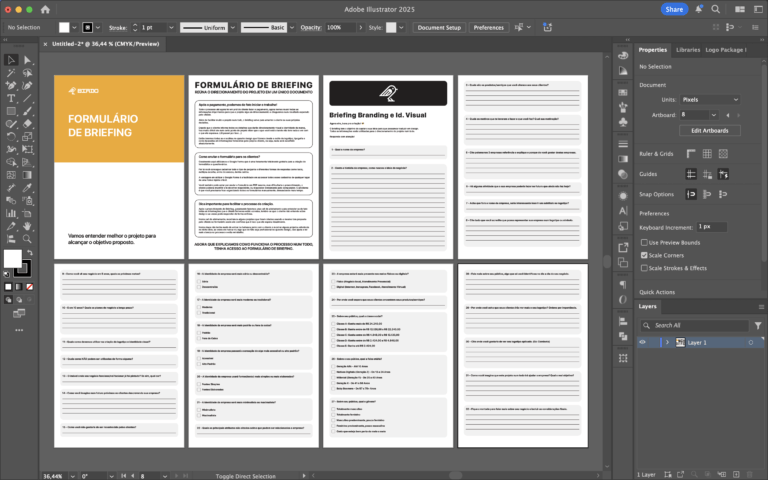Viewport: 768px width, 480px height.
Task: Expand Layer 1 disclosure arrow
Action: pos(667,342)
